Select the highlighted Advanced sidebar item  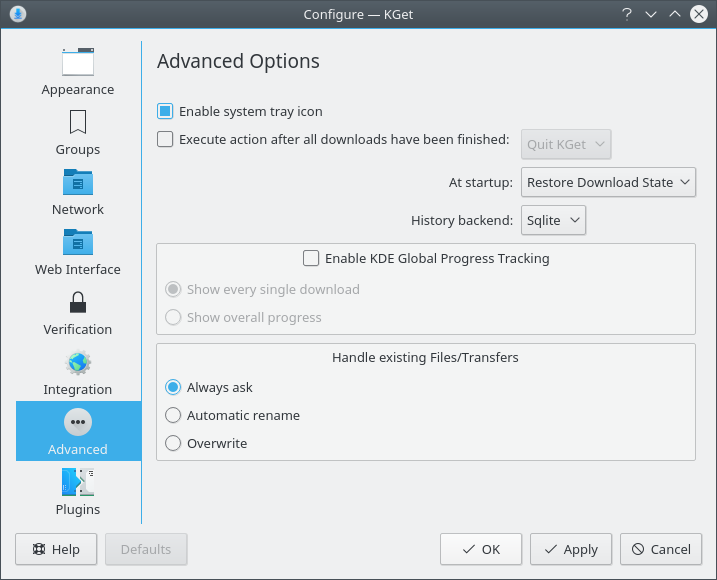[78, 431]
